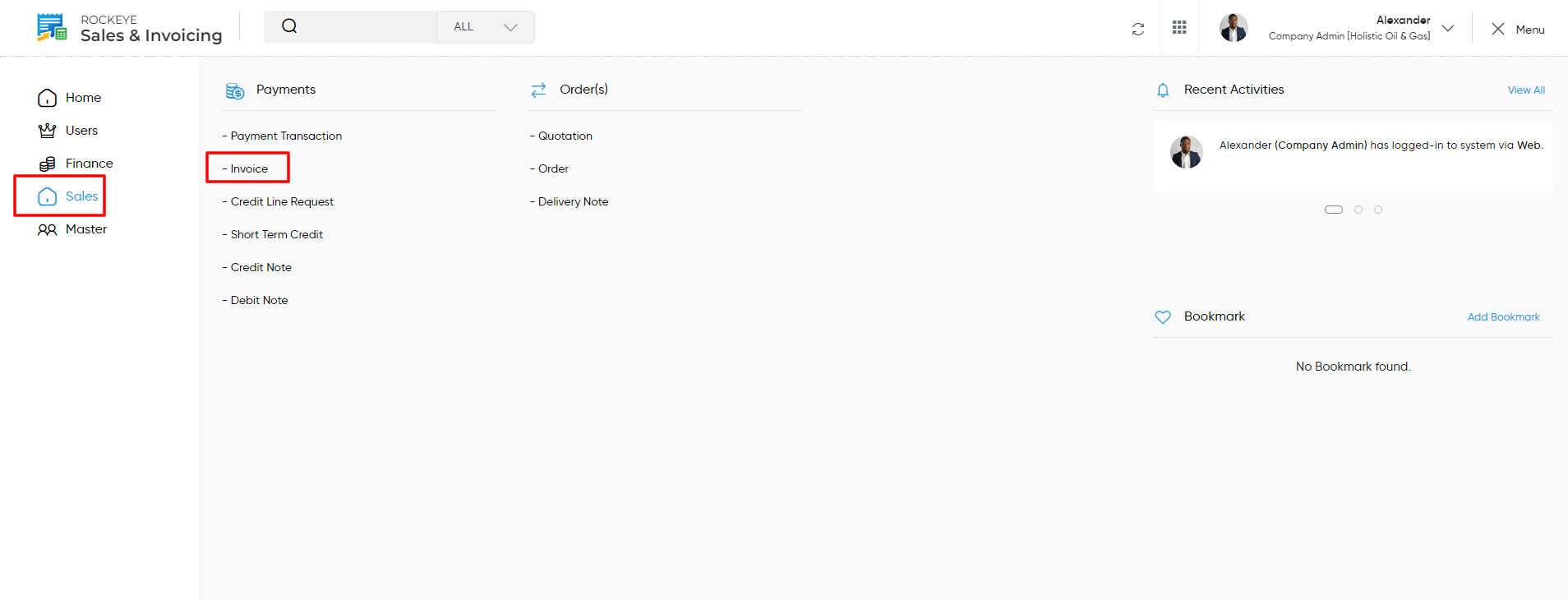Click the search magnifier icon
Screen dimensions: 1568x600
click(x=289, y=26)
